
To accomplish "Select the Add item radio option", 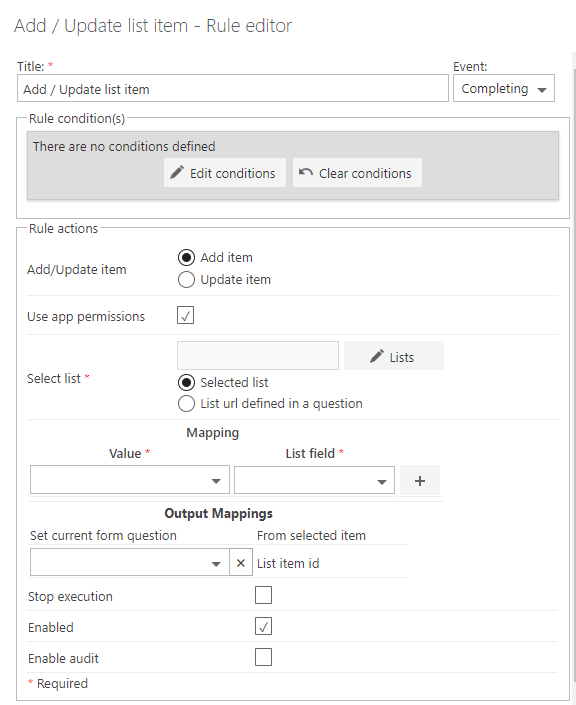I will tap(186, 258).
